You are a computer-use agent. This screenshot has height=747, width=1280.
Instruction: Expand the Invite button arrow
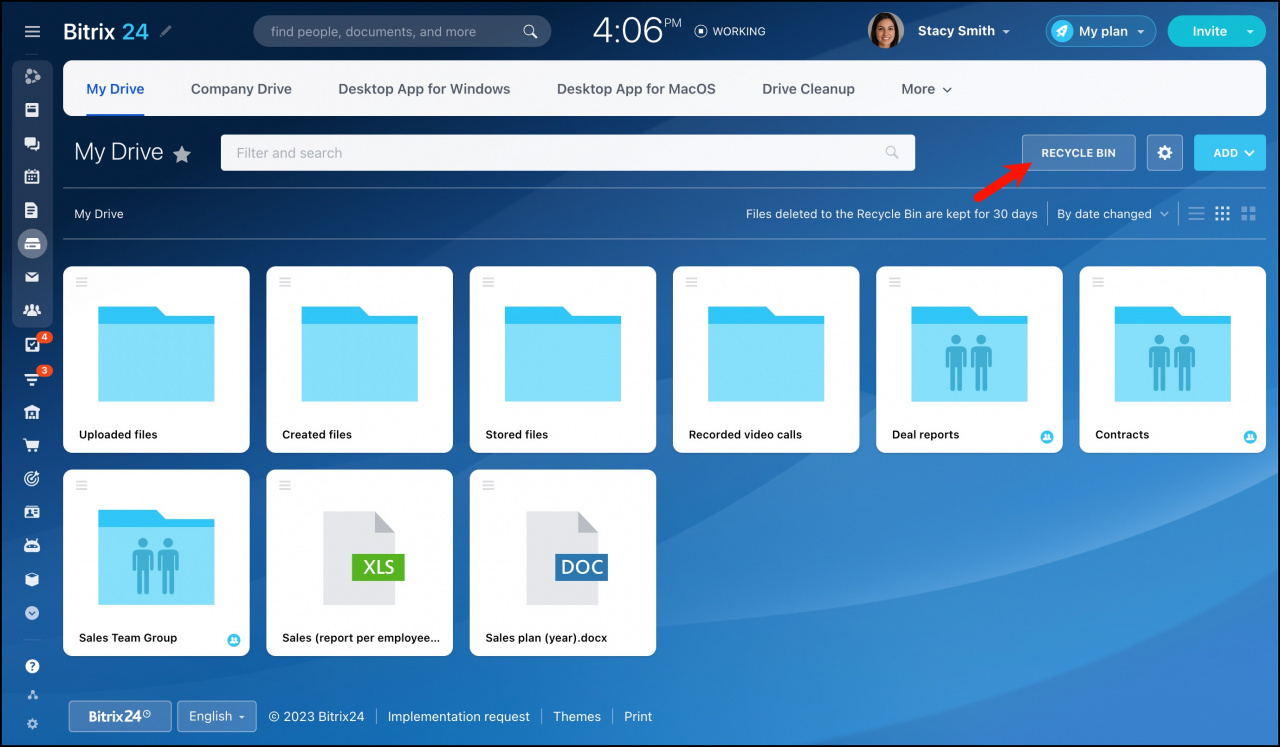pos(1250,31)
